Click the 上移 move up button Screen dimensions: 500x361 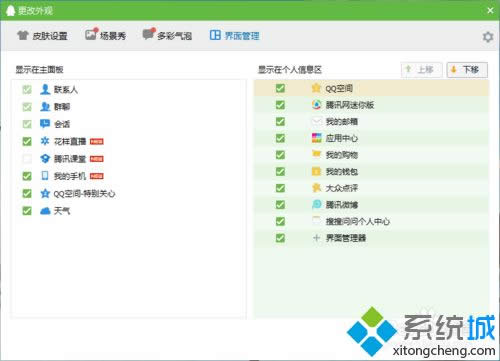pos(422,70)
